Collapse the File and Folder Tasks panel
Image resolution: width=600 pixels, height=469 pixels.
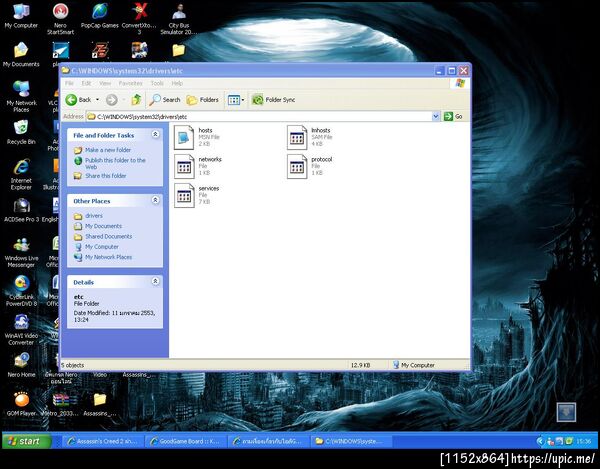tap(155, 134)
